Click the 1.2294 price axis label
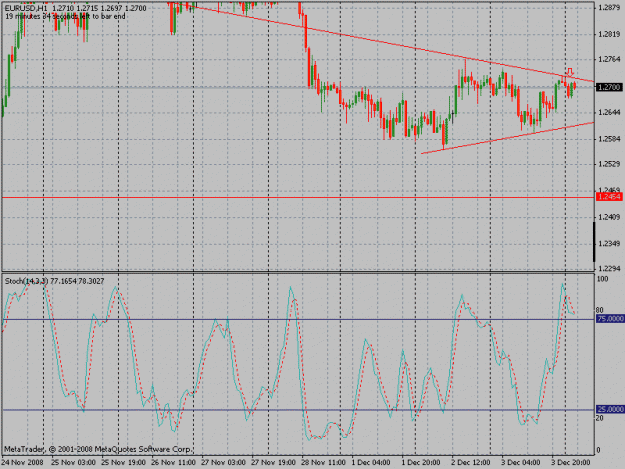 point(609,269)
